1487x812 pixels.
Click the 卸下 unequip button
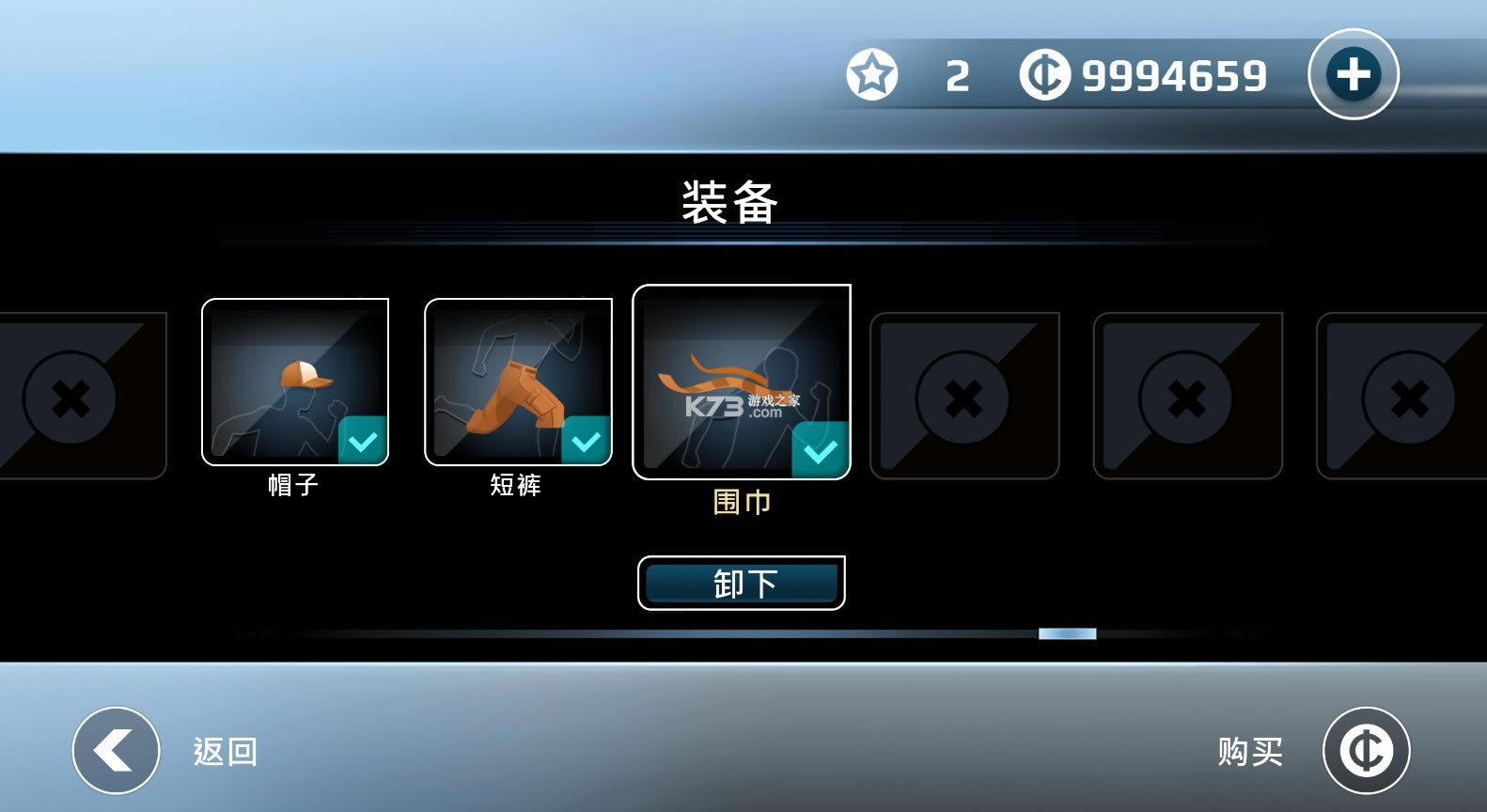[742, 583]
